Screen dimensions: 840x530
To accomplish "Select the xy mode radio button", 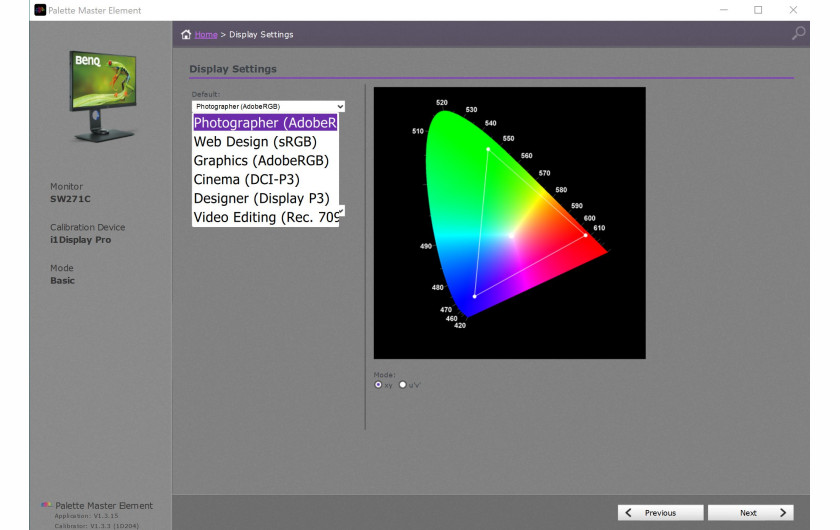I will click(x=378, y=385).
